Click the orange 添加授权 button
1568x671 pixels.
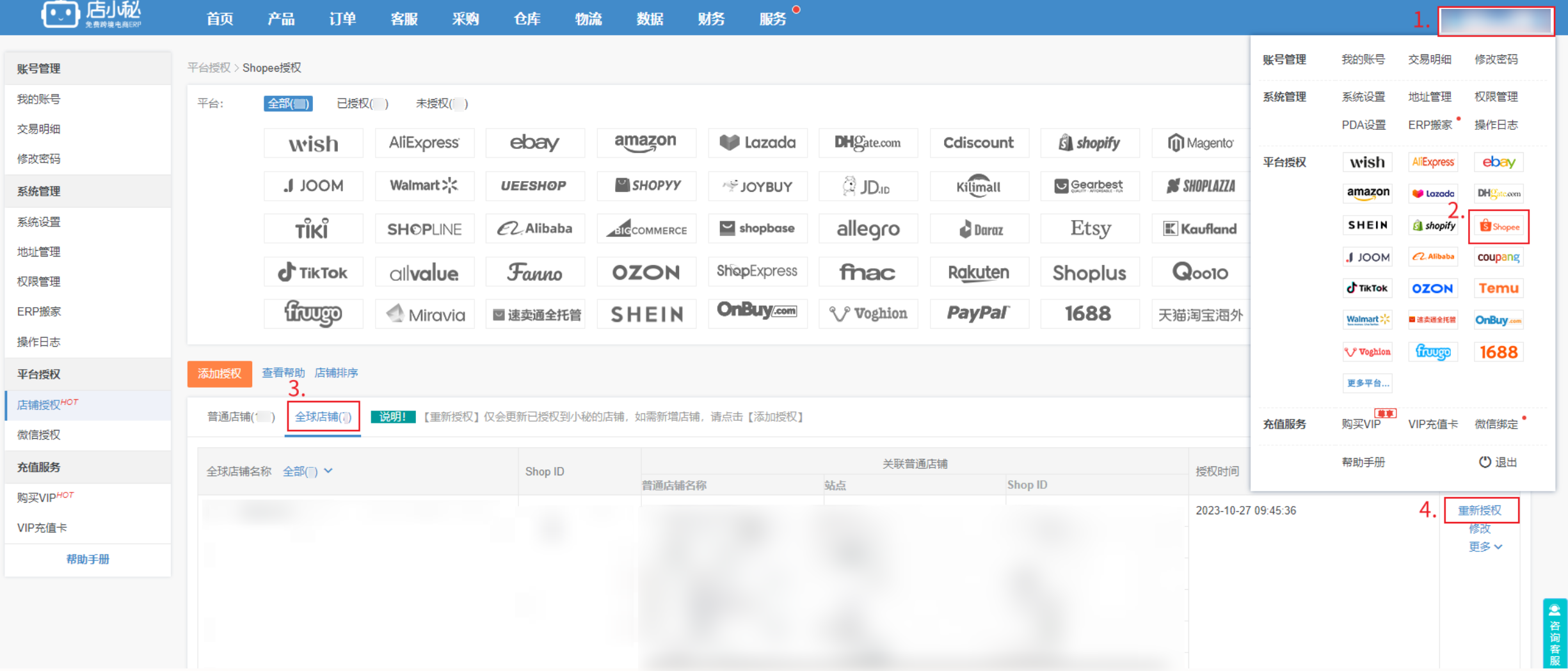(x=220, y=374)
